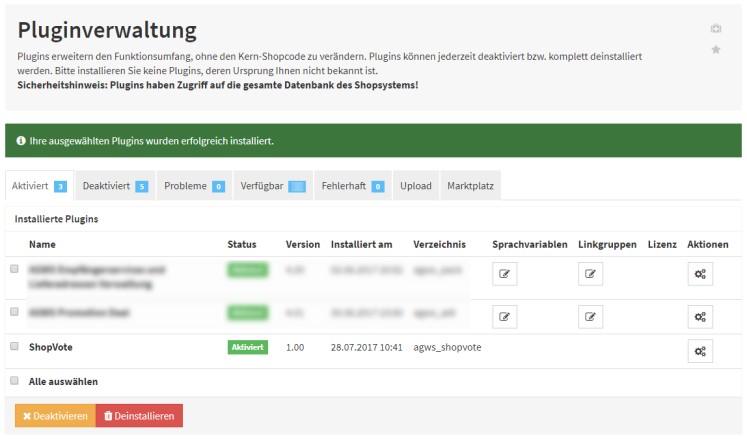Edit Linkgruppen of first plugin row
Screen dimensions: 747x439
590,273
